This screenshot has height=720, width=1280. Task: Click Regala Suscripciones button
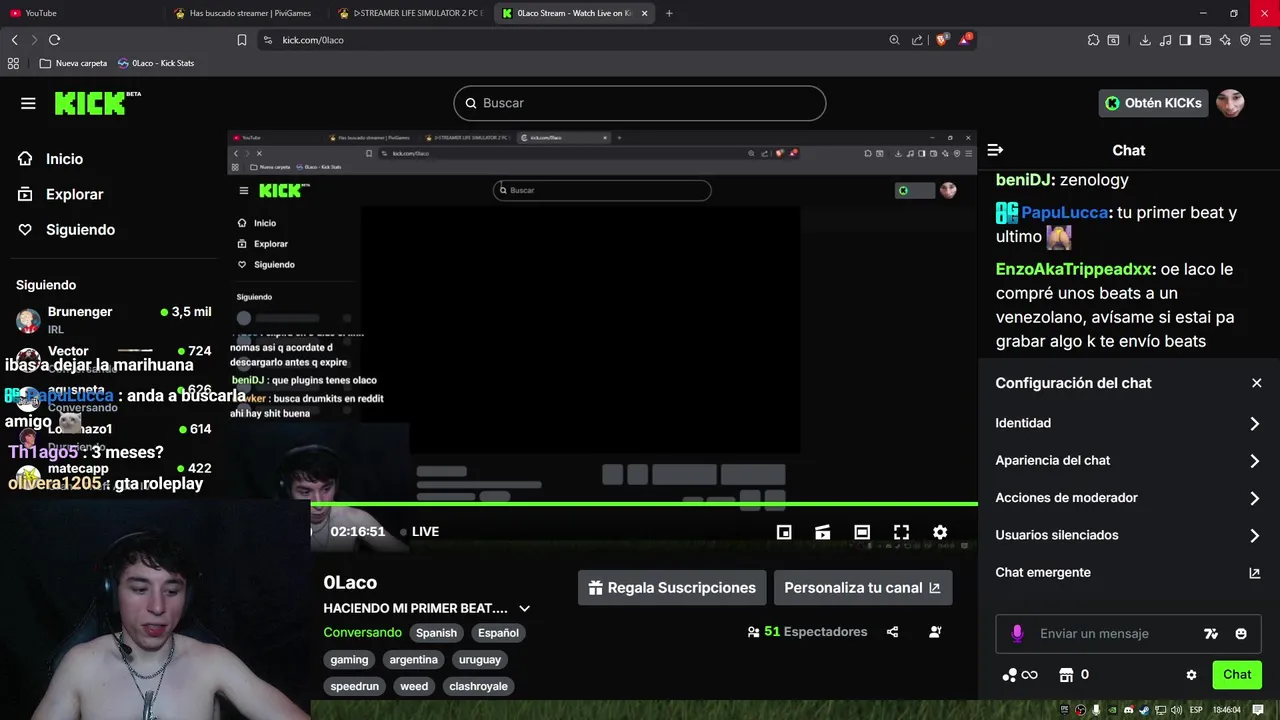(x=672, y=588)
